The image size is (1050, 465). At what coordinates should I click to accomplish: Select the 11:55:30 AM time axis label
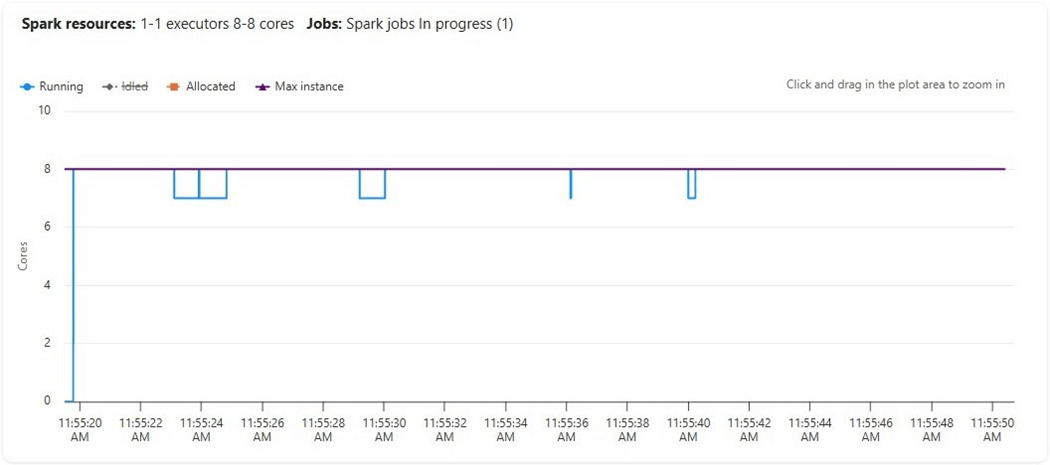point(383,430)
